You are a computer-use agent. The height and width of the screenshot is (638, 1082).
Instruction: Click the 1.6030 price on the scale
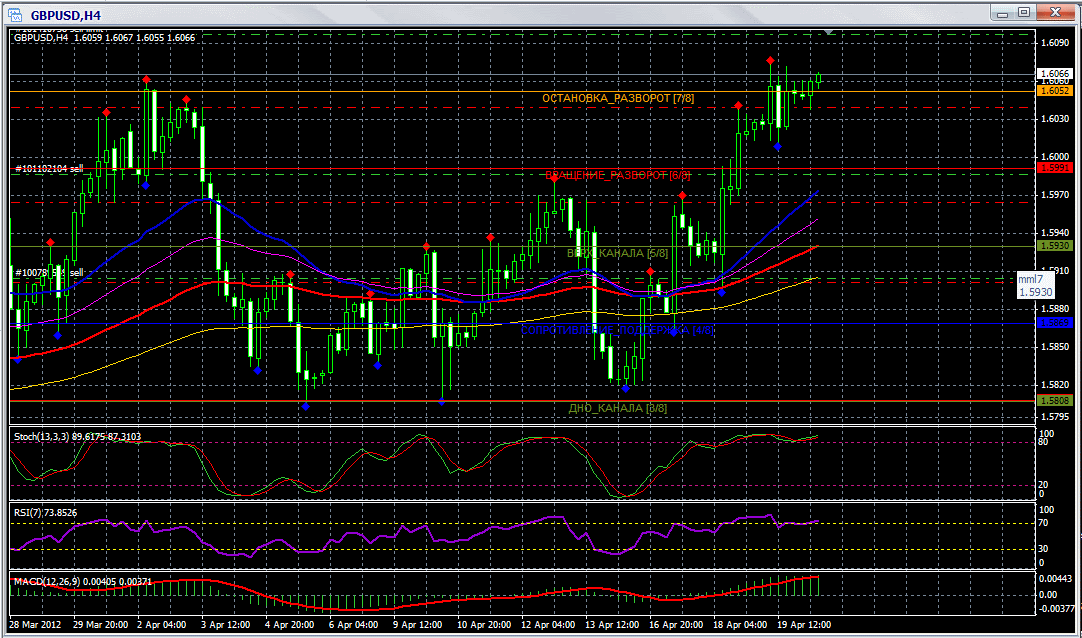(x=1054, y=119)
